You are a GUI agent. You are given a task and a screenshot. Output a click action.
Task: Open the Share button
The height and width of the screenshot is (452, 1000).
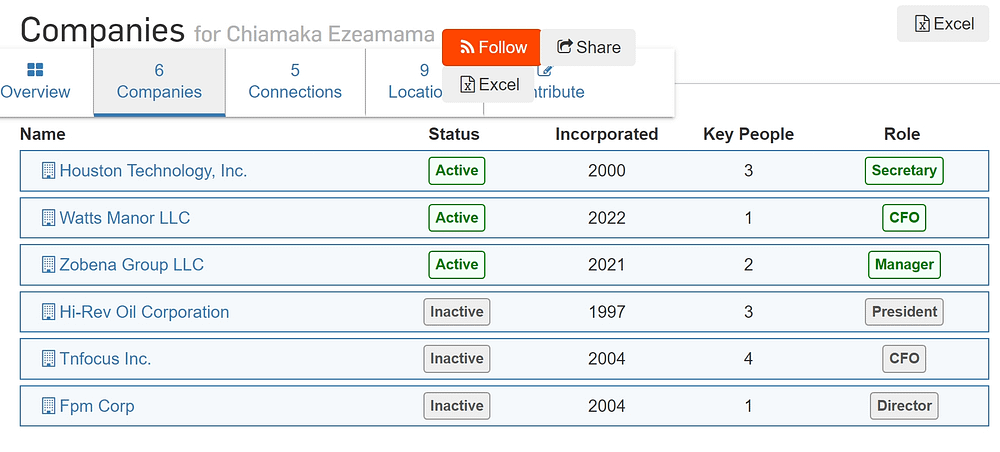tap(588, 47)
